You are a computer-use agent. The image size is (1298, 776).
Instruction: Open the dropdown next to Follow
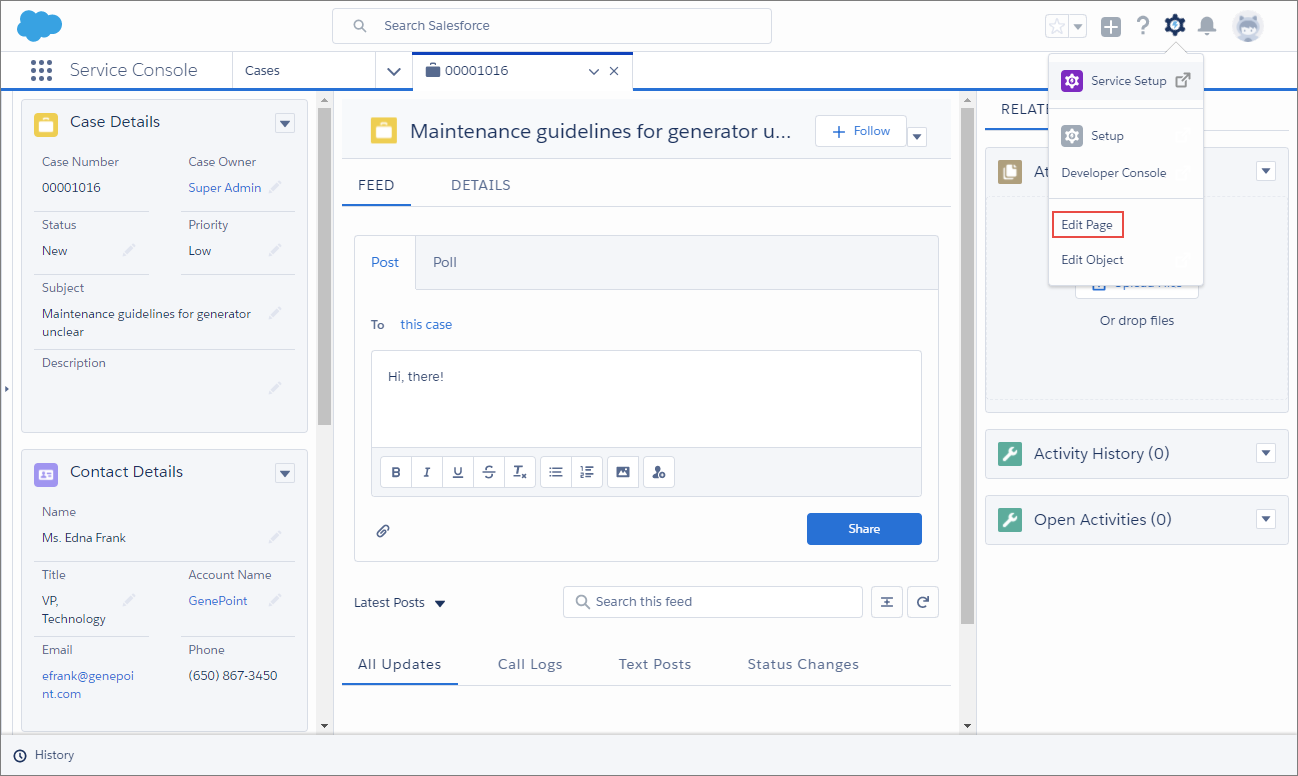click(x=918, y=137)
